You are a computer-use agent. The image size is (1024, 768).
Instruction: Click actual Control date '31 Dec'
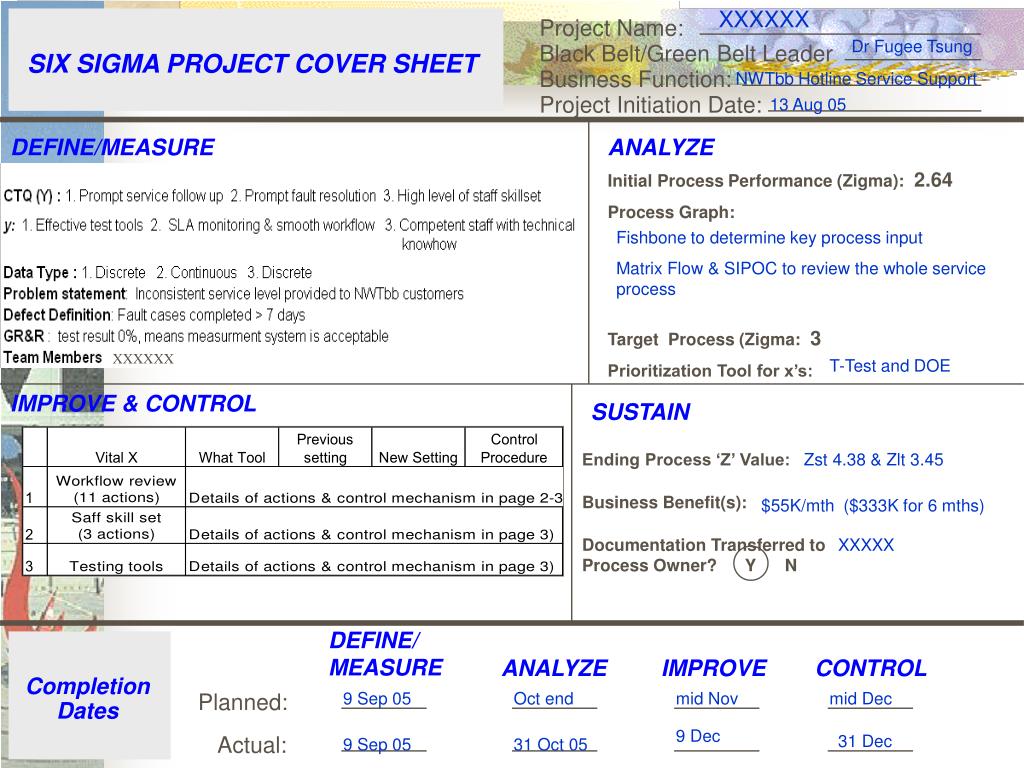pos(865,741)
